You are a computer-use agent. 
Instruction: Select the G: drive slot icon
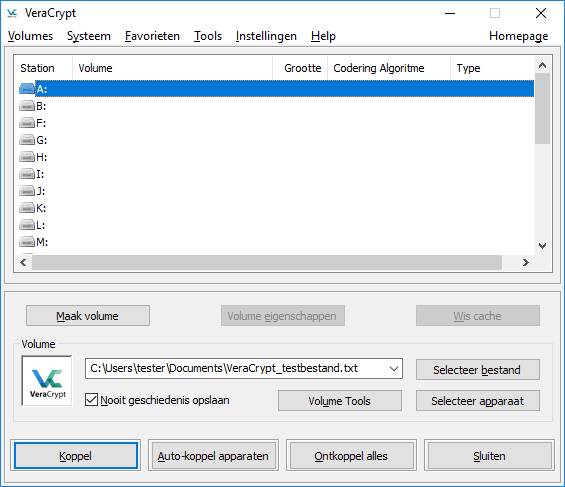tap(27, 140)
